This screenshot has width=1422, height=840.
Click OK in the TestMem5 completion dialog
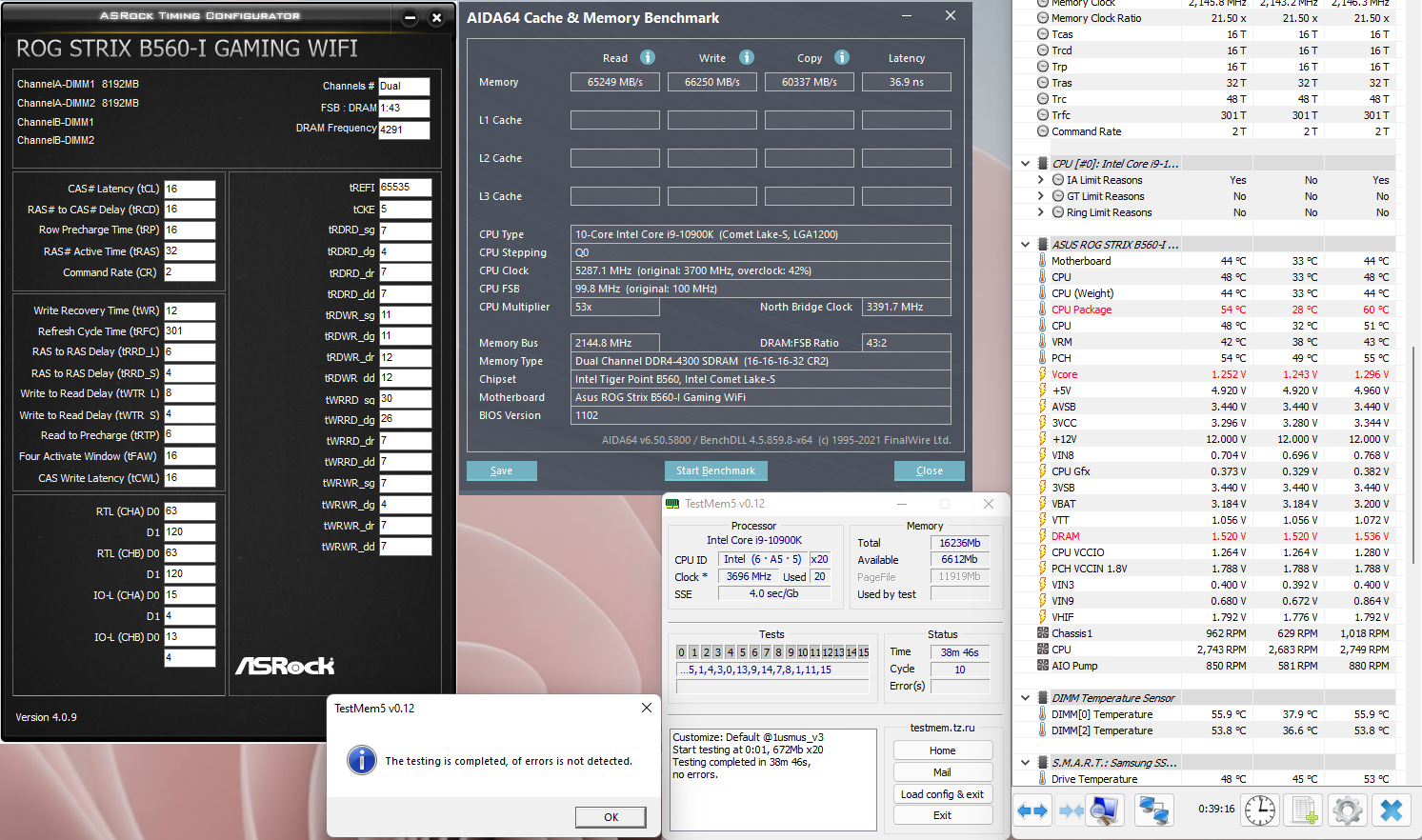611,817
